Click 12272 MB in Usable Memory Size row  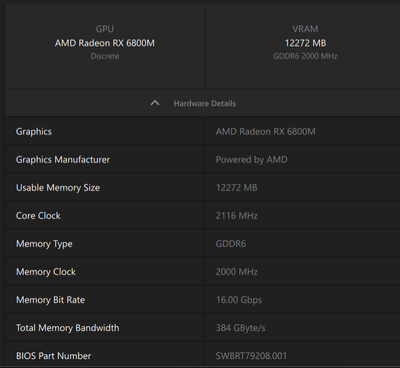coord(236,188)
